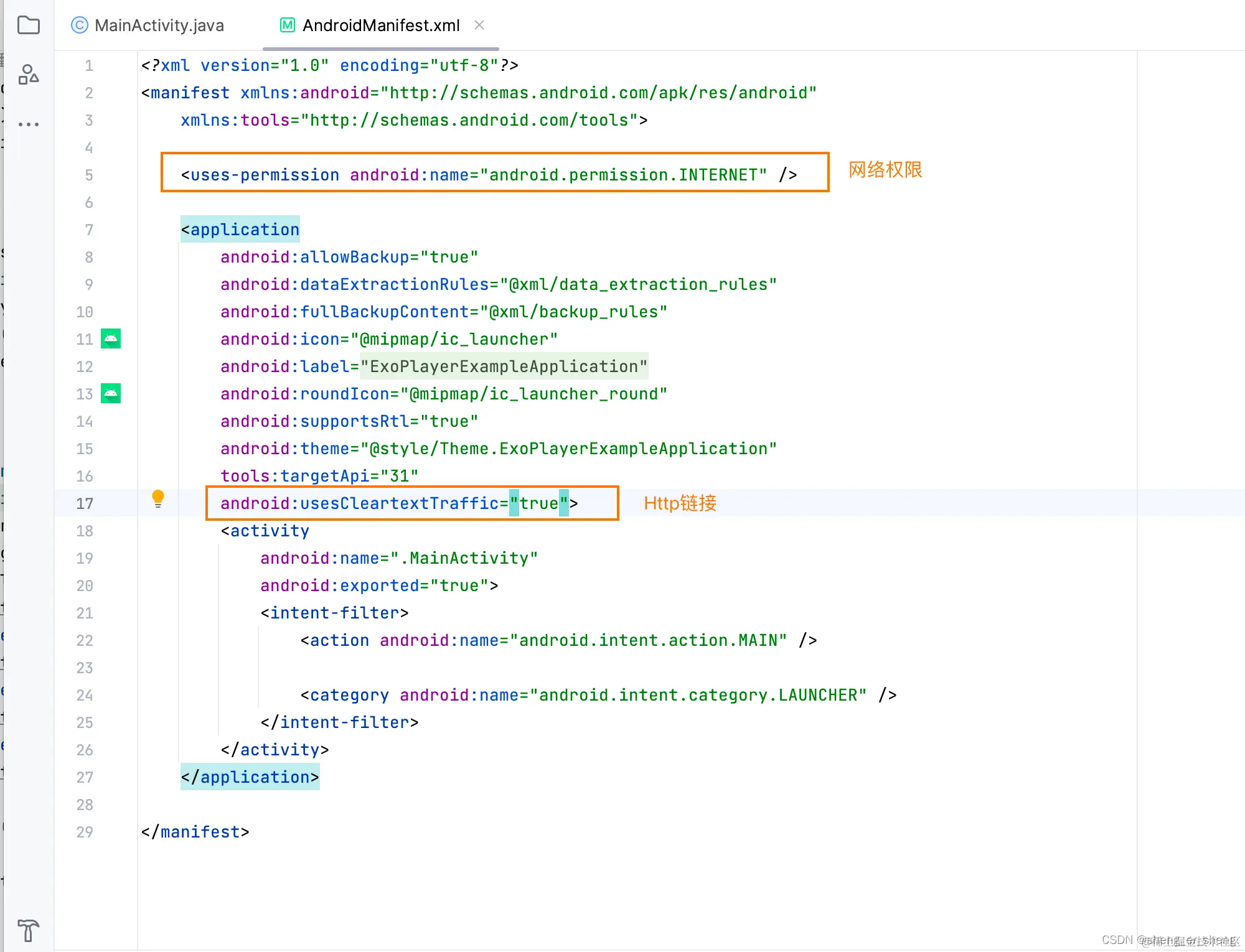Switch to the MainActivity.java tab
Screen dimensions: 1245x952
(x=159, y=26)
